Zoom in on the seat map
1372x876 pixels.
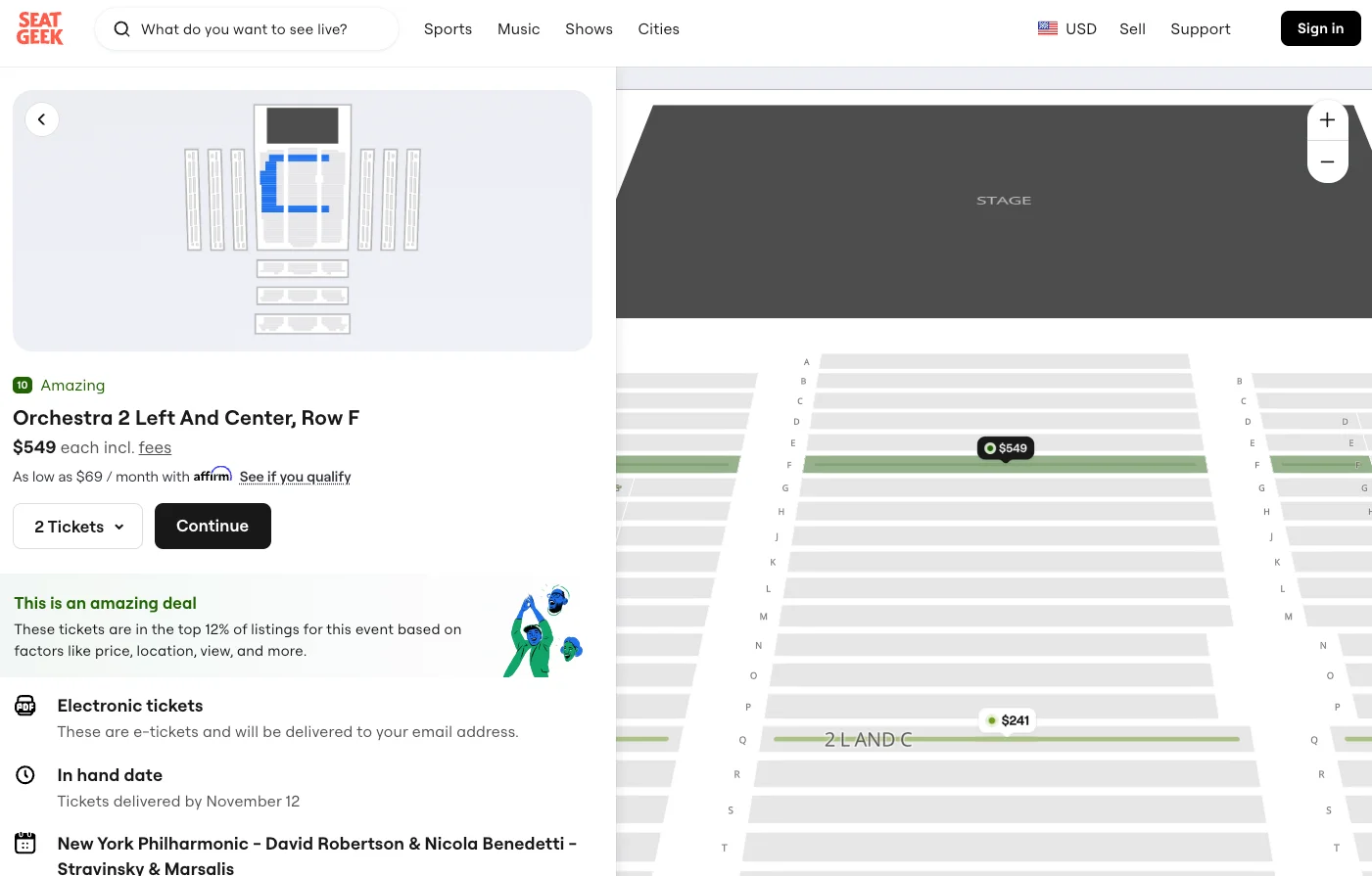pos(1327,120)
